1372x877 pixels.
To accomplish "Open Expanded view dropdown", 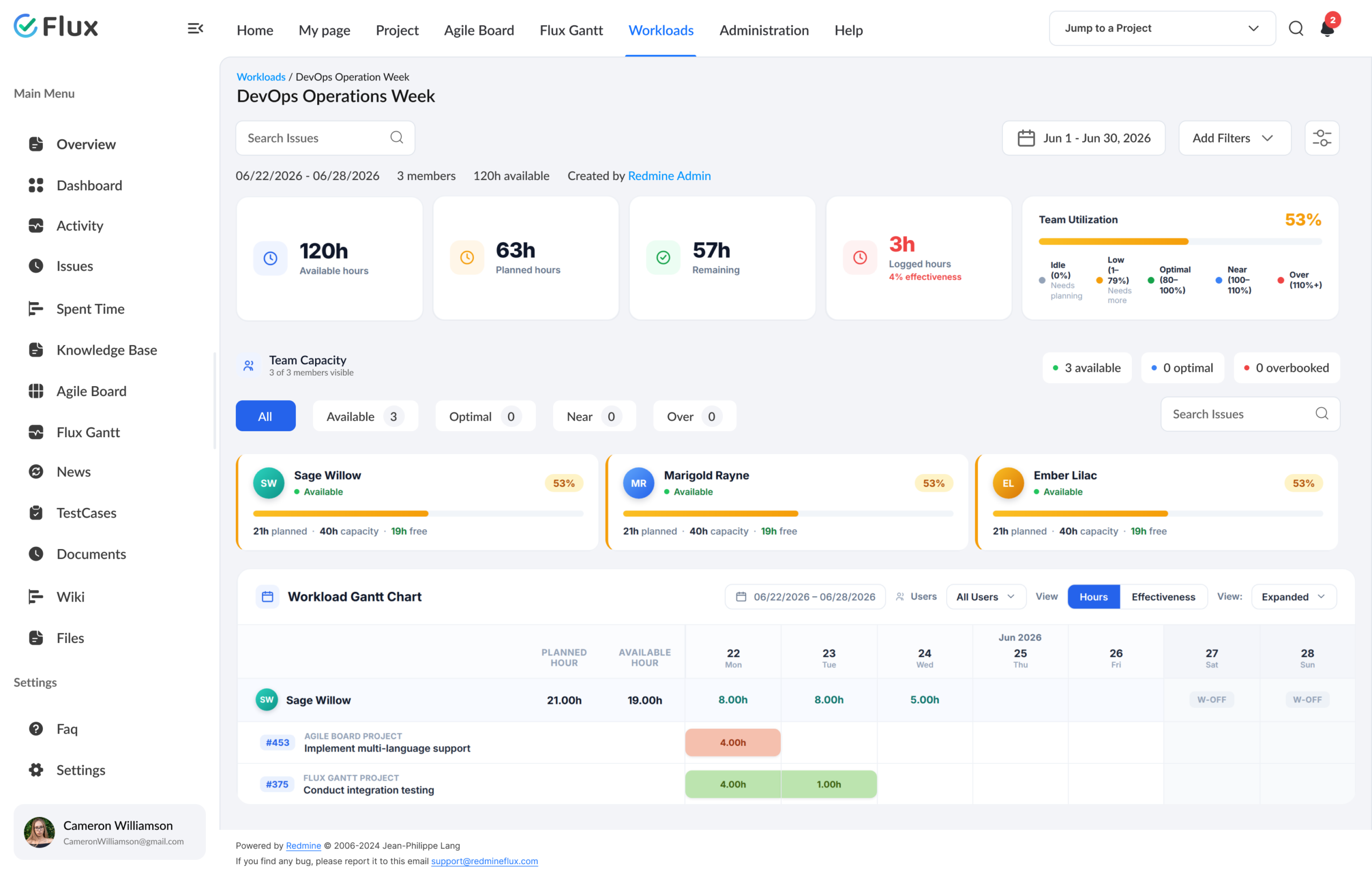I will (x=1294, y=597).
